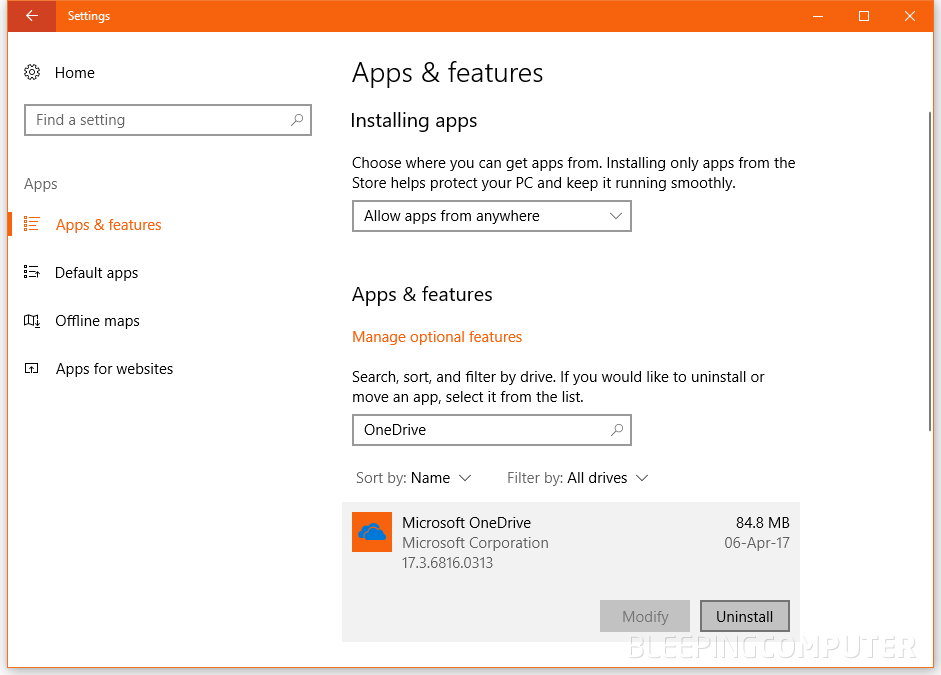Go back using the Settings back arrow
Screen dimensions: 941x675
tap(32, 16)
